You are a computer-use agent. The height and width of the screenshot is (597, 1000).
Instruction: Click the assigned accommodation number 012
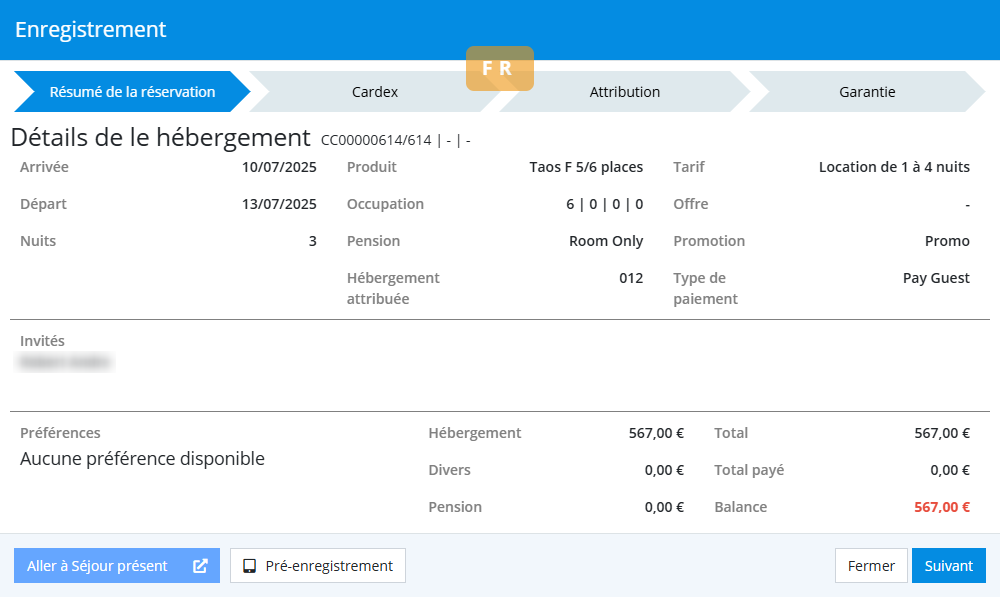point(631,278)
